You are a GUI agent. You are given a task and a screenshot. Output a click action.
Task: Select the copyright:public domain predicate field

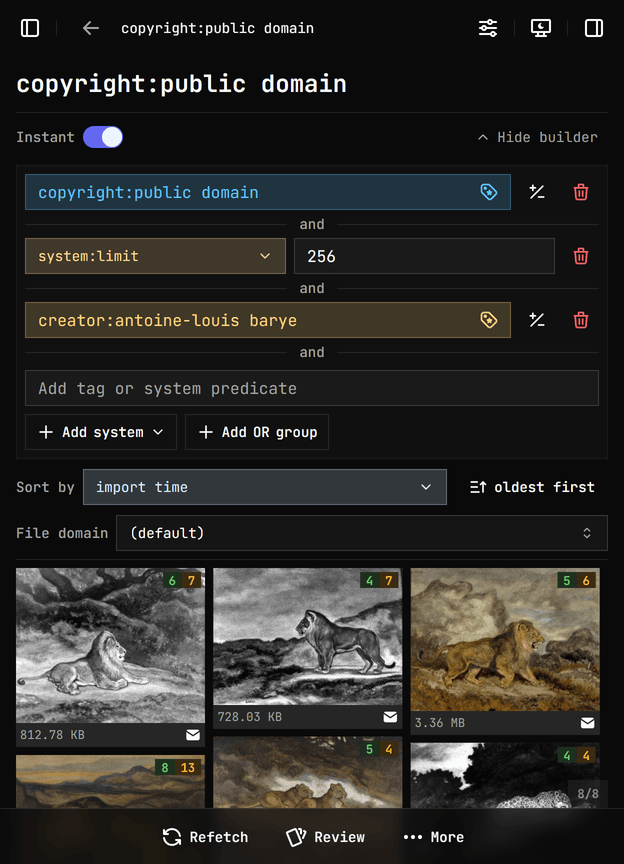268,192
